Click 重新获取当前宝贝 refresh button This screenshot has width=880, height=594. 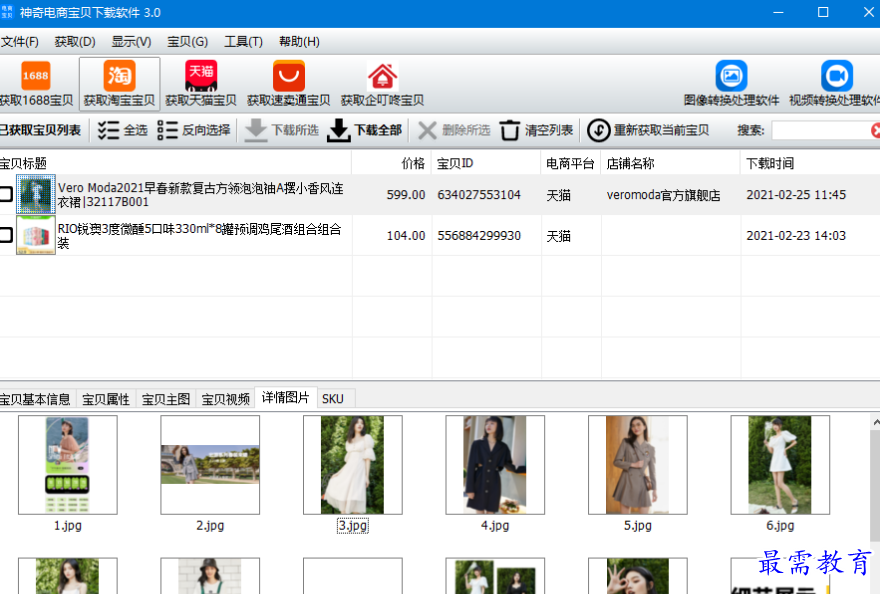648,130
